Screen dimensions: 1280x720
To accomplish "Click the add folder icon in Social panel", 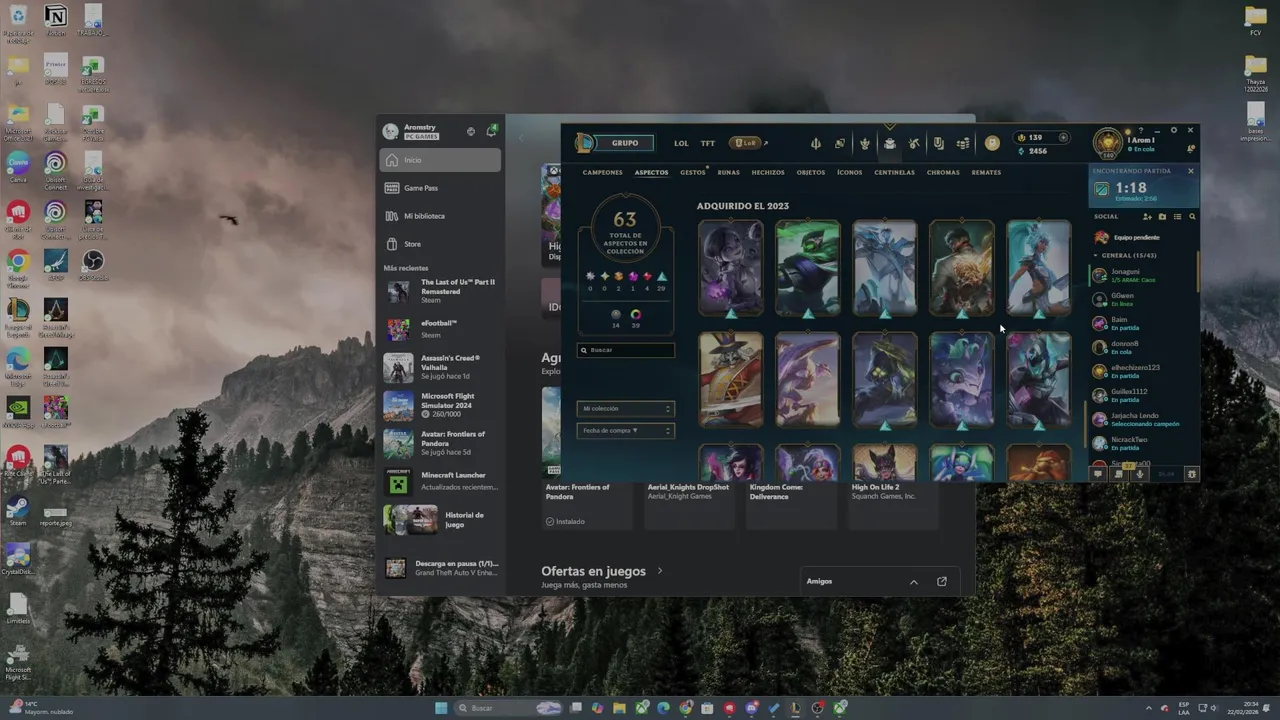I will [1162, 217].
